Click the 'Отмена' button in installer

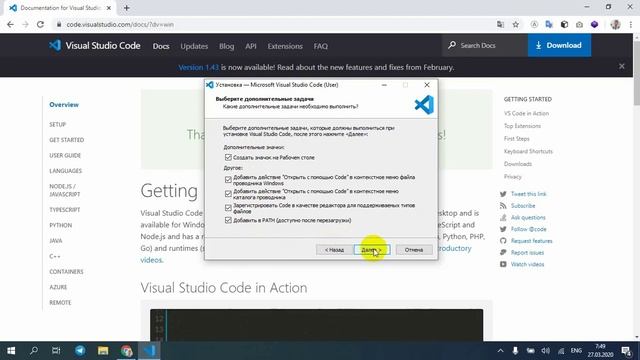pos(414,249)
